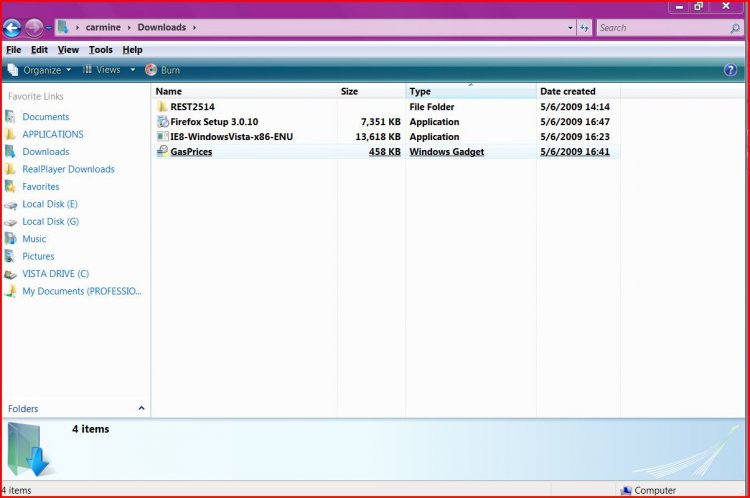Select the REST2514 folder icon
Viewport: 750px width, 498px height.
click(x=163, y=106)
